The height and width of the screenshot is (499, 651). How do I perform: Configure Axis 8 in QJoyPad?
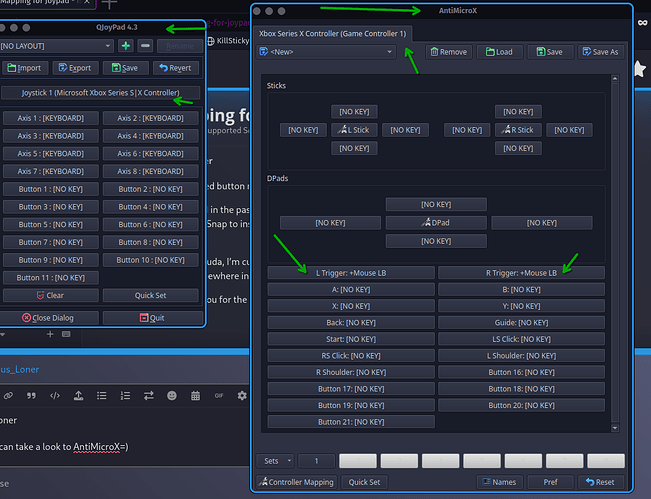tap(150, 171)
